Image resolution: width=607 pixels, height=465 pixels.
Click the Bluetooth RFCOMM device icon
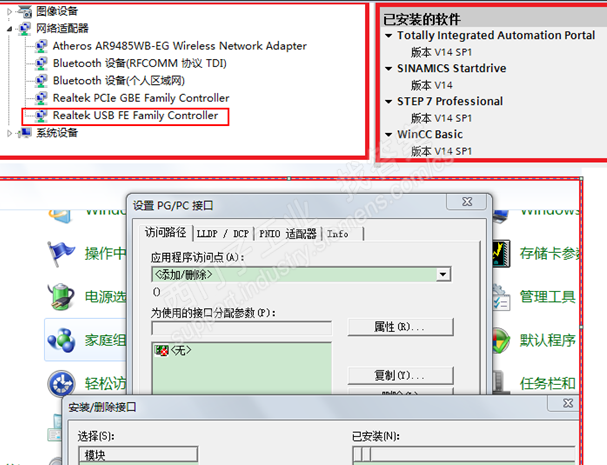41,63
